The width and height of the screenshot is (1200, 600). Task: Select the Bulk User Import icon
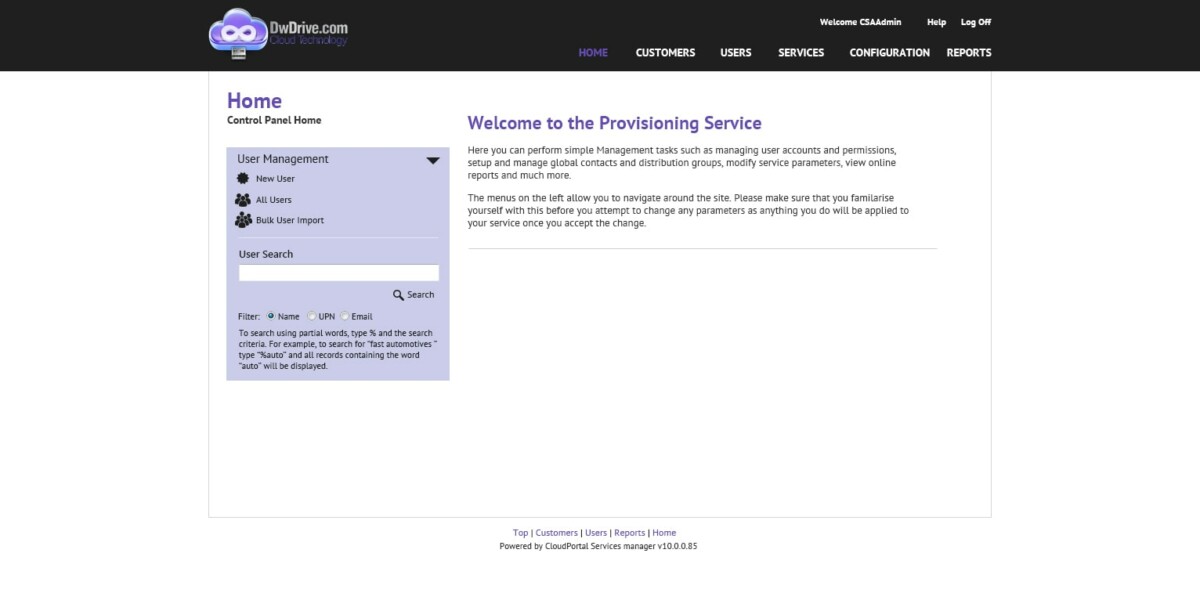click(242, 220)
